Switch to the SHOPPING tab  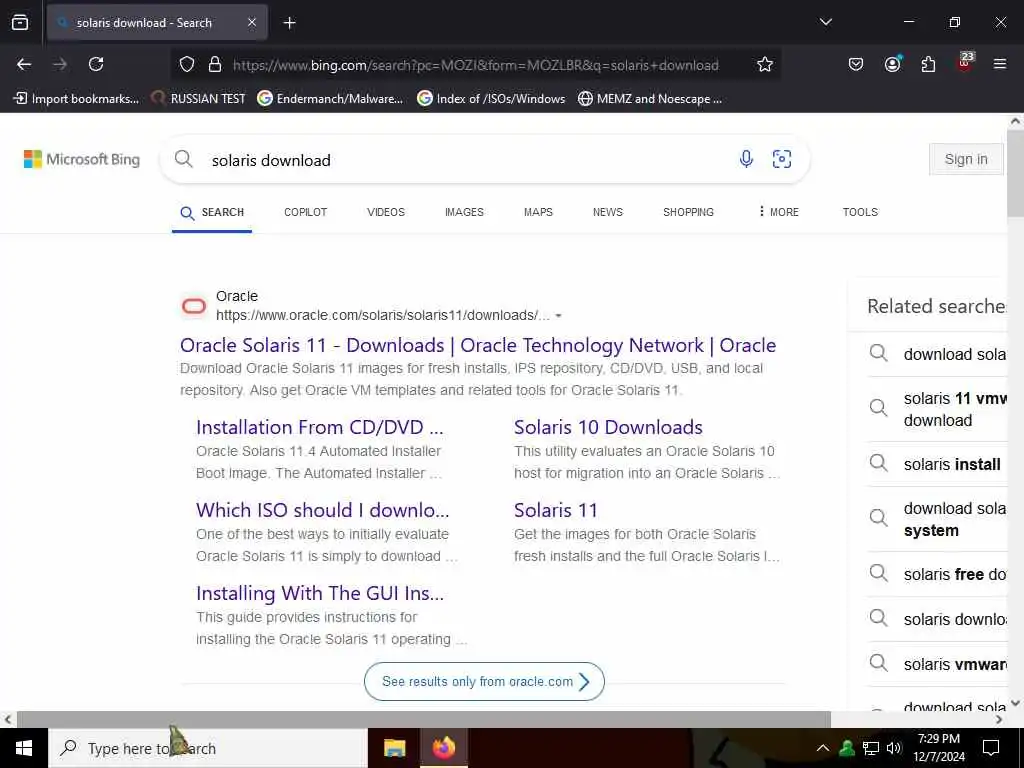(688, 212)
